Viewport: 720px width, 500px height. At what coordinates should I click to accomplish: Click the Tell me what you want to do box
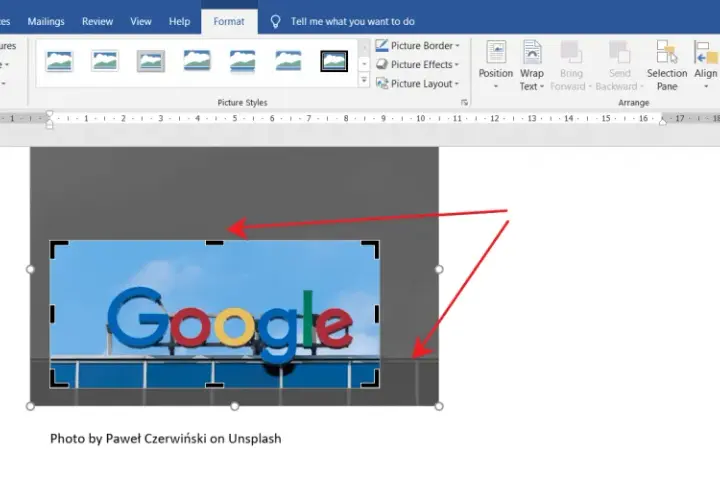click(353, 22)
